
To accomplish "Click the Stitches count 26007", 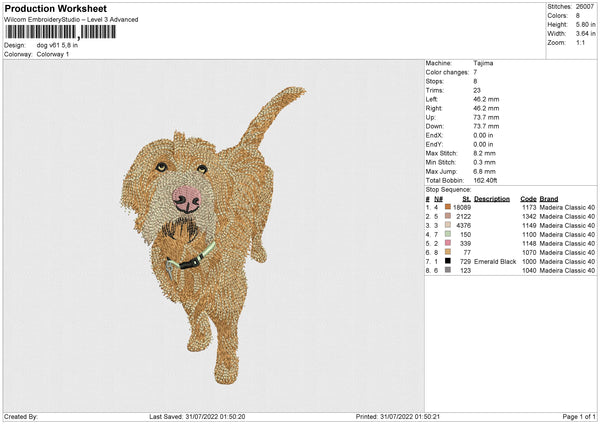I will (586, 6).
